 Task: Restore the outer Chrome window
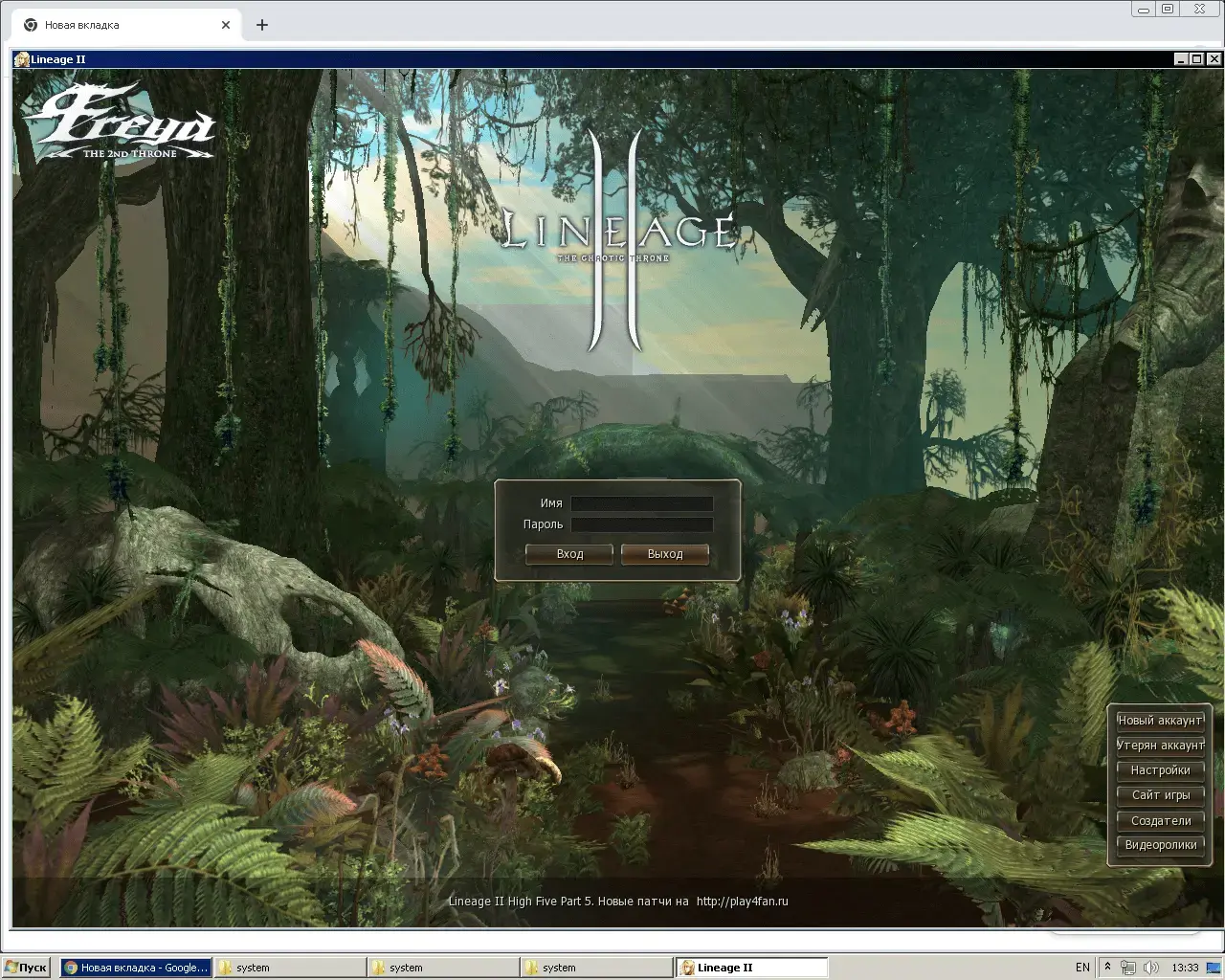pyautogui.click(x=1168, y=9)
